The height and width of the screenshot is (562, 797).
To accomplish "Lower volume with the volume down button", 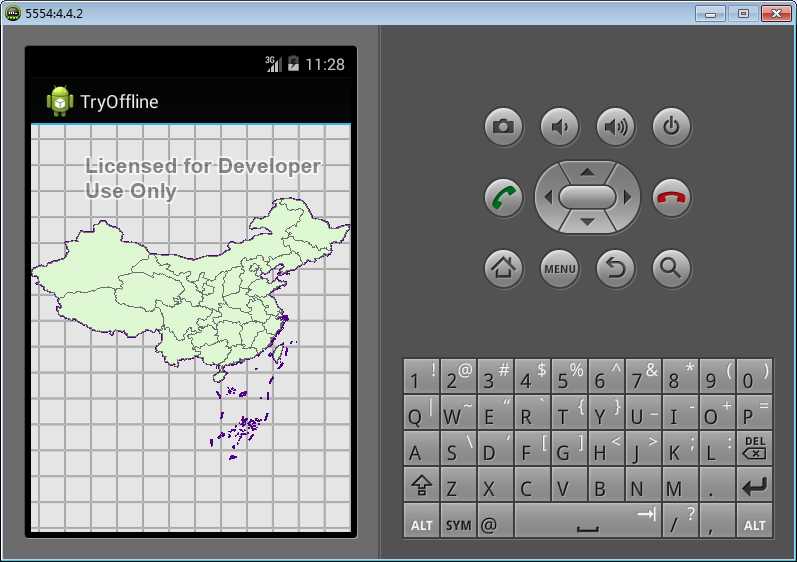I will [x=559, y=126].
